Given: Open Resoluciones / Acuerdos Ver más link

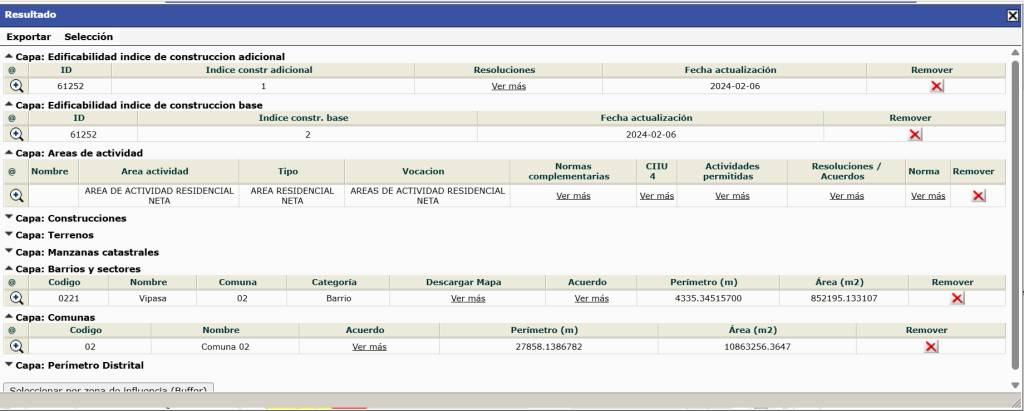Looking at the screenshot, I should click(846, 195).
